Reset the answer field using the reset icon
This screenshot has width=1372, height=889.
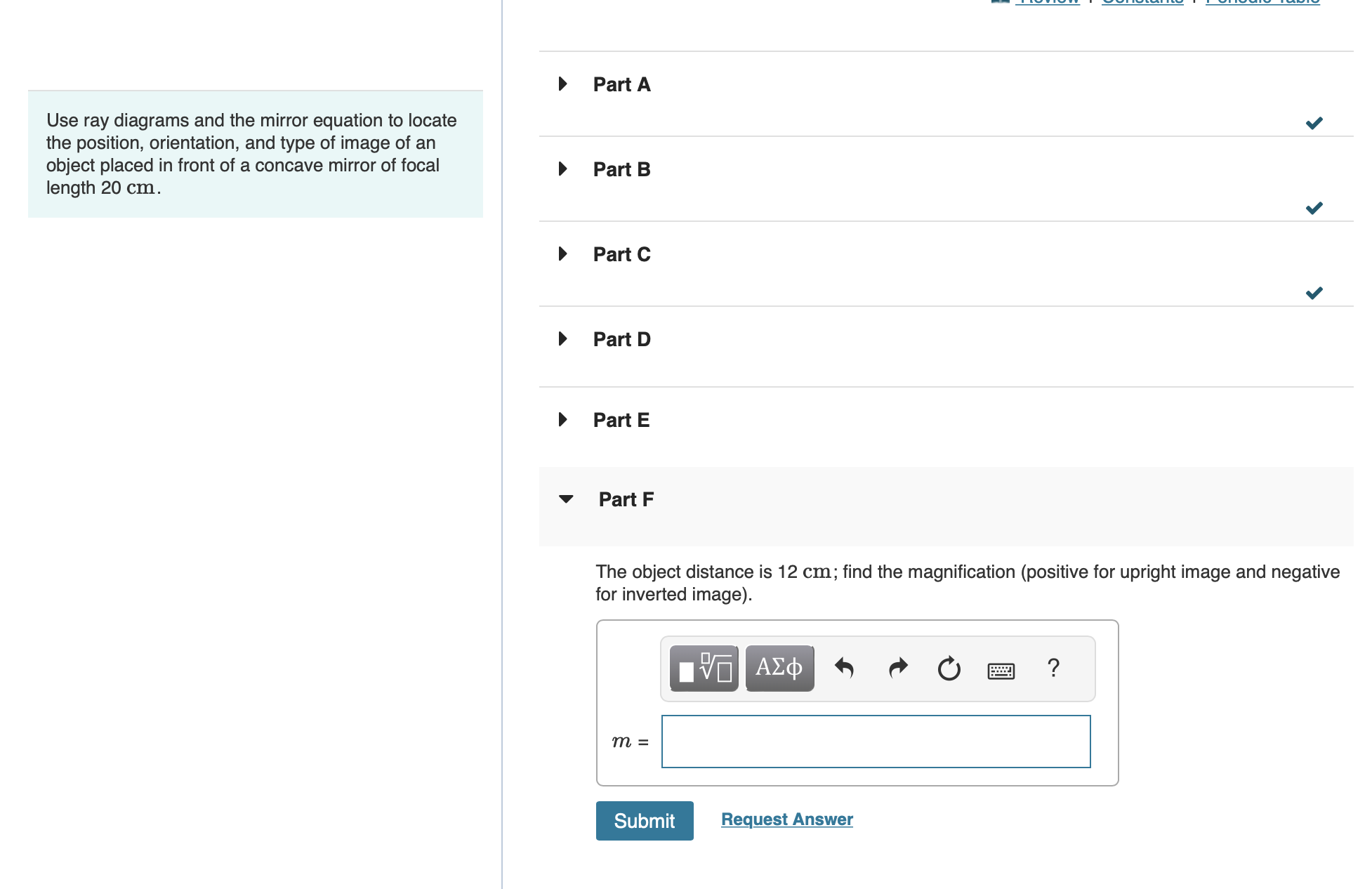(x=949, y=668)
